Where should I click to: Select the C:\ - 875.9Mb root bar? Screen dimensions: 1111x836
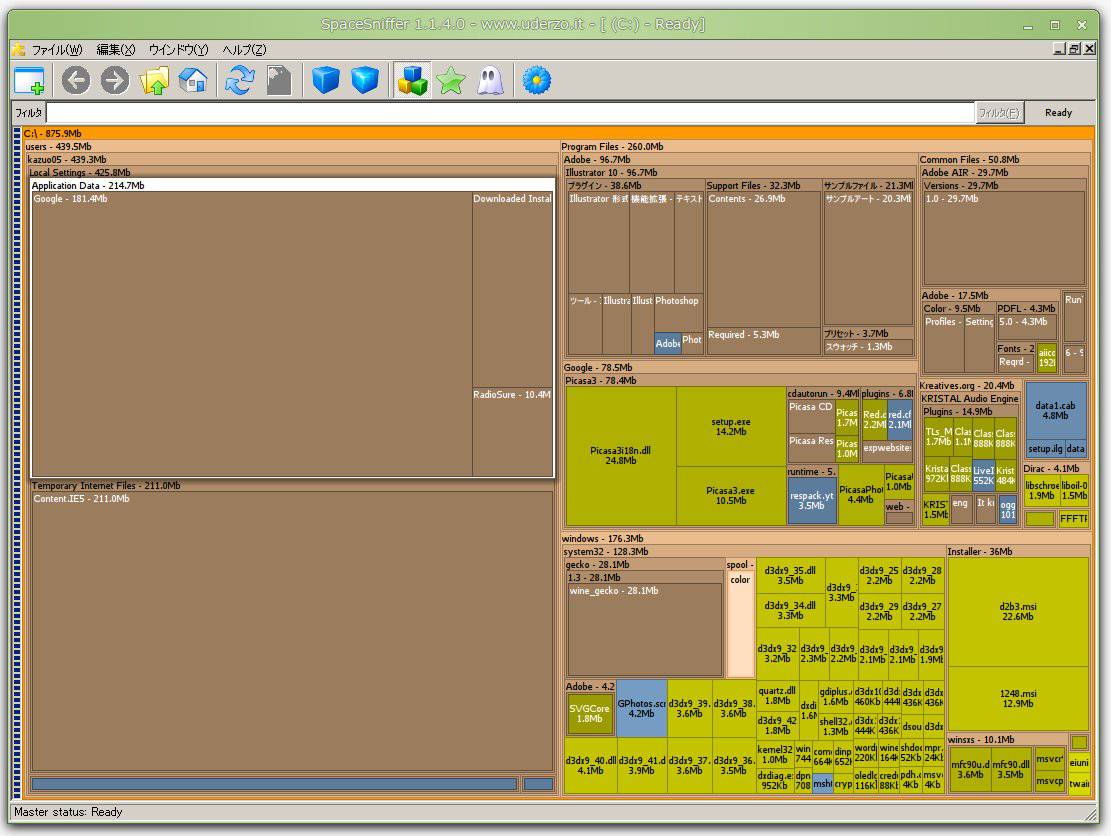pos(558,133)
